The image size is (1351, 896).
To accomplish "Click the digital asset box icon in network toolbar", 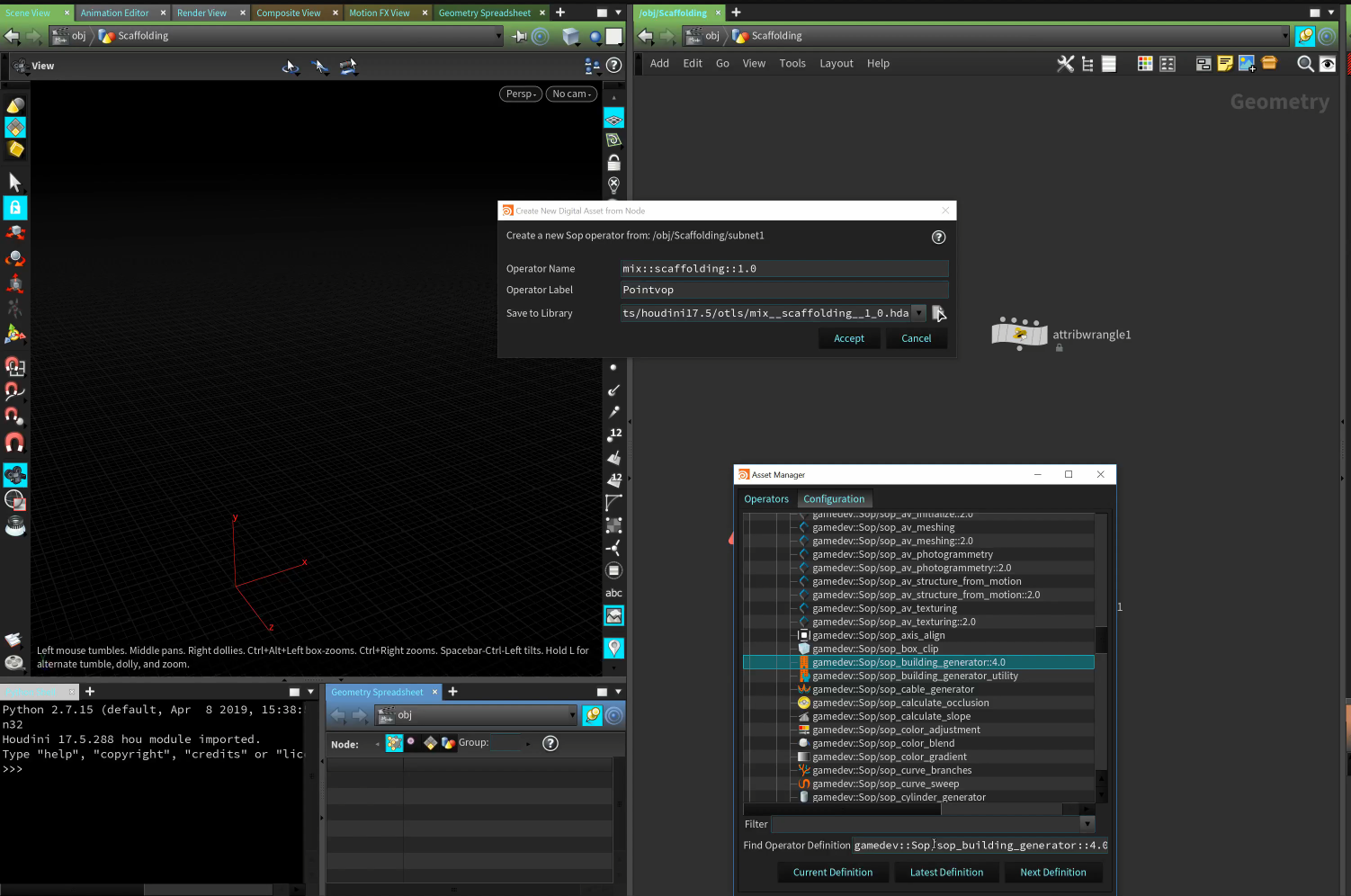I will click(1269, 63).
